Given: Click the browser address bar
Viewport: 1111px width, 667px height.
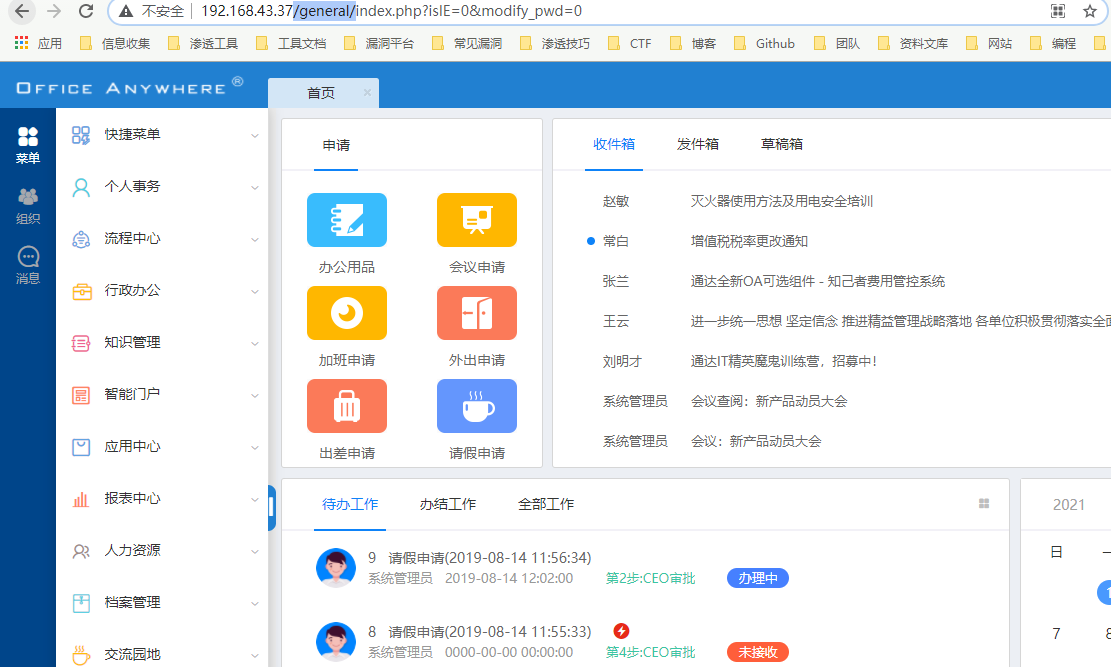Looking at the screenshot, I should click(600, 12).
